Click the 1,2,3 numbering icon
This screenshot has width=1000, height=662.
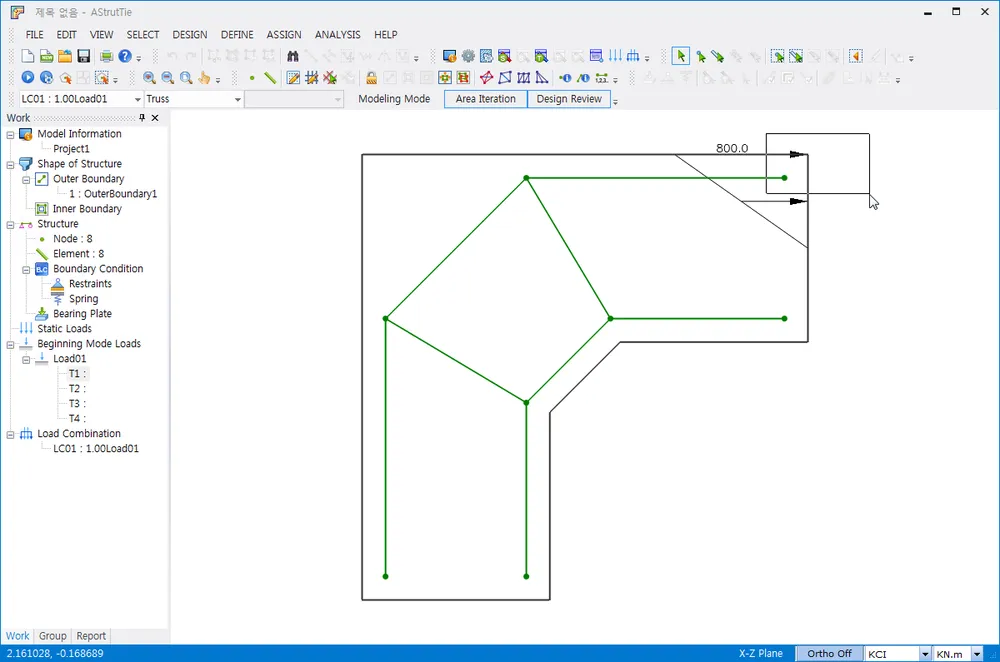coord(601,78)
